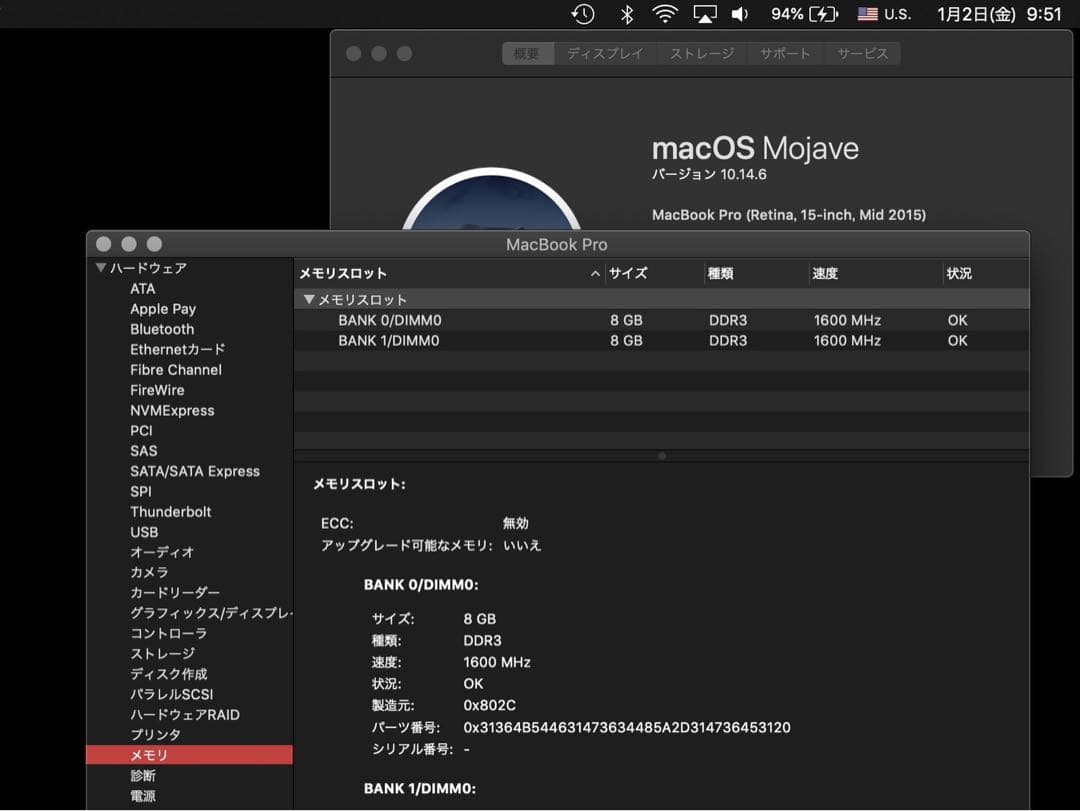
Task: Sort memory entries by the 速度 column
Action: click(x=825, y=272)
